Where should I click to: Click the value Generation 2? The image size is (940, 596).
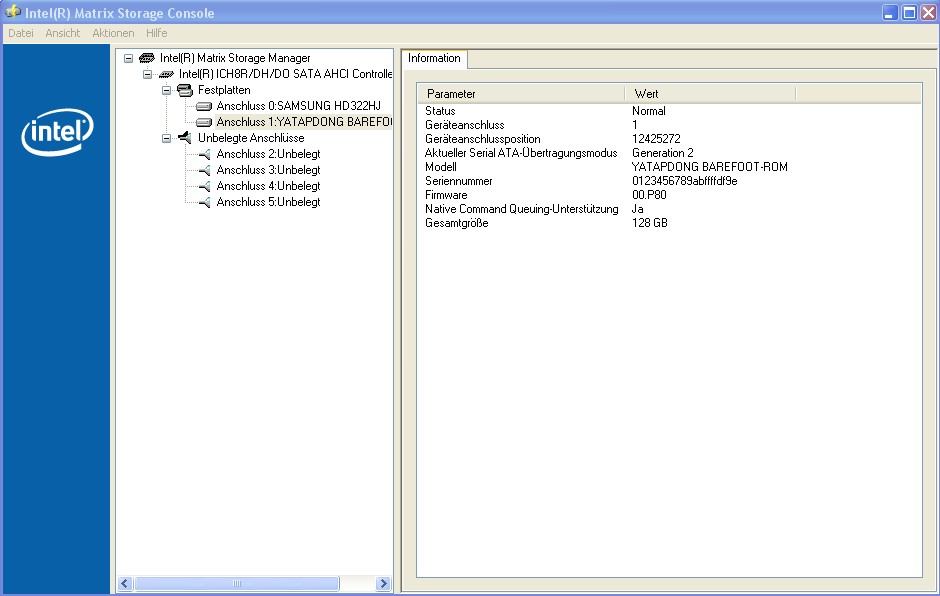click(x=662, y=153)
